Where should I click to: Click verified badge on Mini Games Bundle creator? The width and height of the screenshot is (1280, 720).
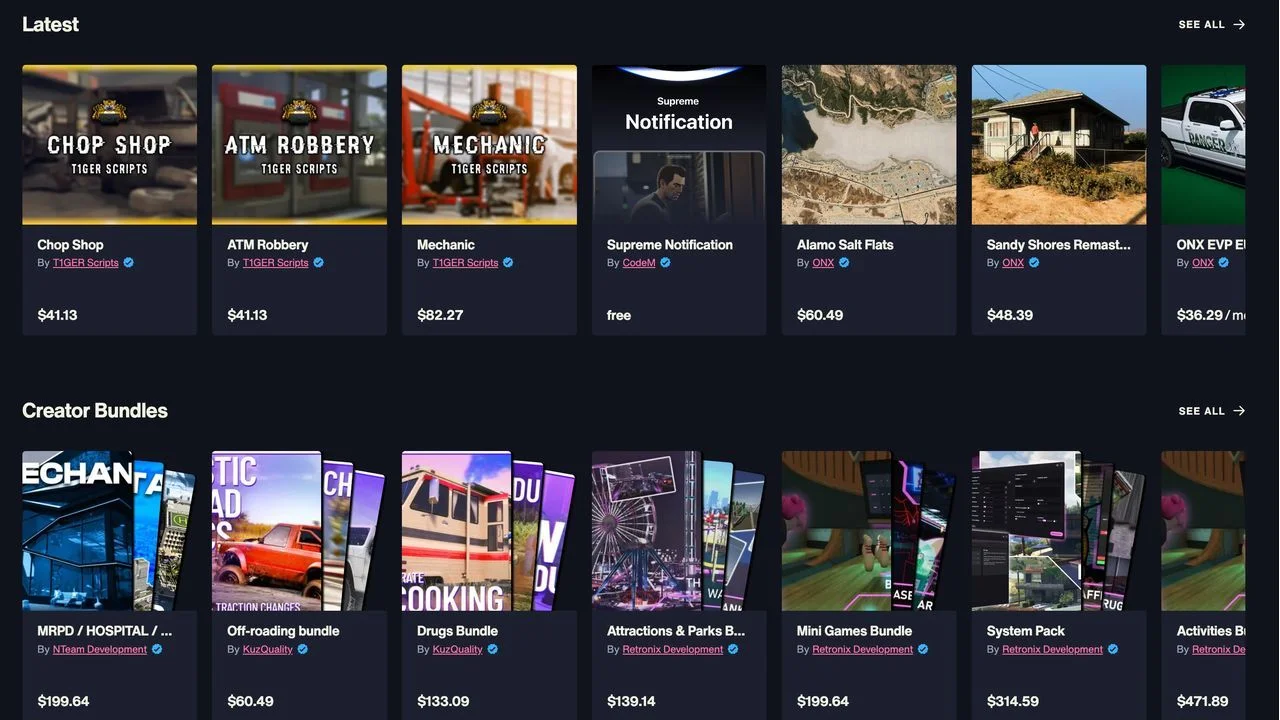pos(923,649)
